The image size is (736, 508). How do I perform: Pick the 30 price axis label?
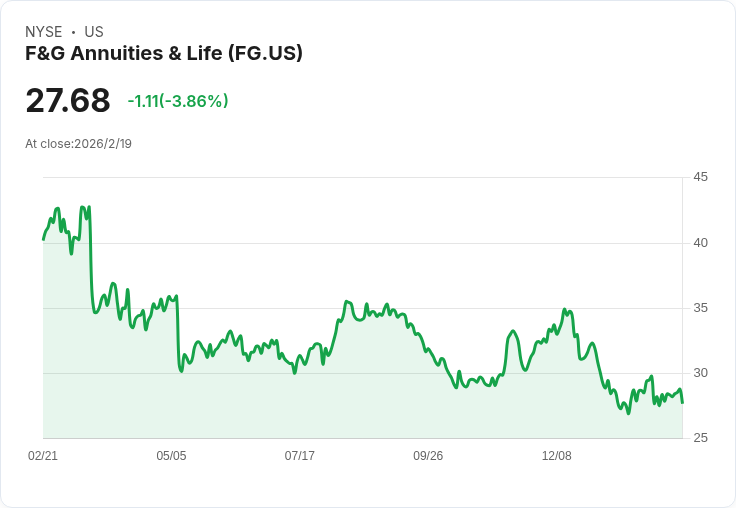pos(700,373)
